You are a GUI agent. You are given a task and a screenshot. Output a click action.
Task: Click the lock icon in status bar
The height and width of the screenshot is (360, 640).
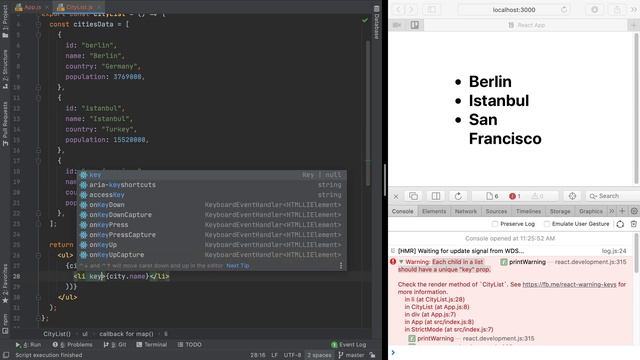point(372,355)
